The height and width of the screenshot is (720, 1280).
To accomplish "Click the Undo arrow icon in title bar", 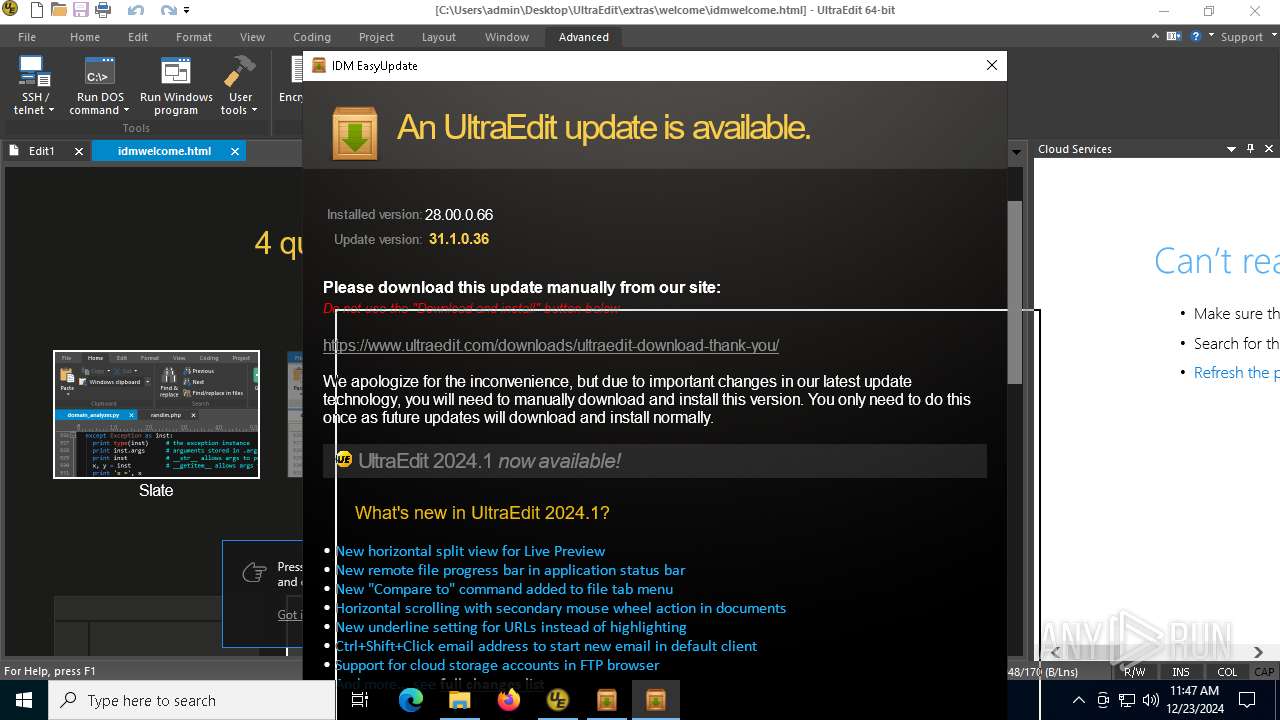I will click(135, 11).
